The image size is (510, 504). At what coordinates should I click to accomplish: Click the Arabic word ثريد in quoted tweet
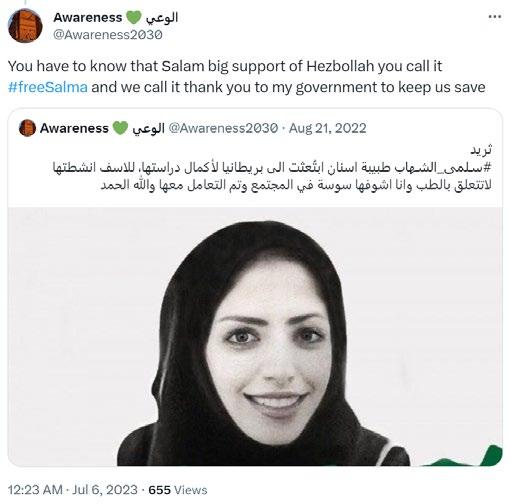(x=481, y=150)
